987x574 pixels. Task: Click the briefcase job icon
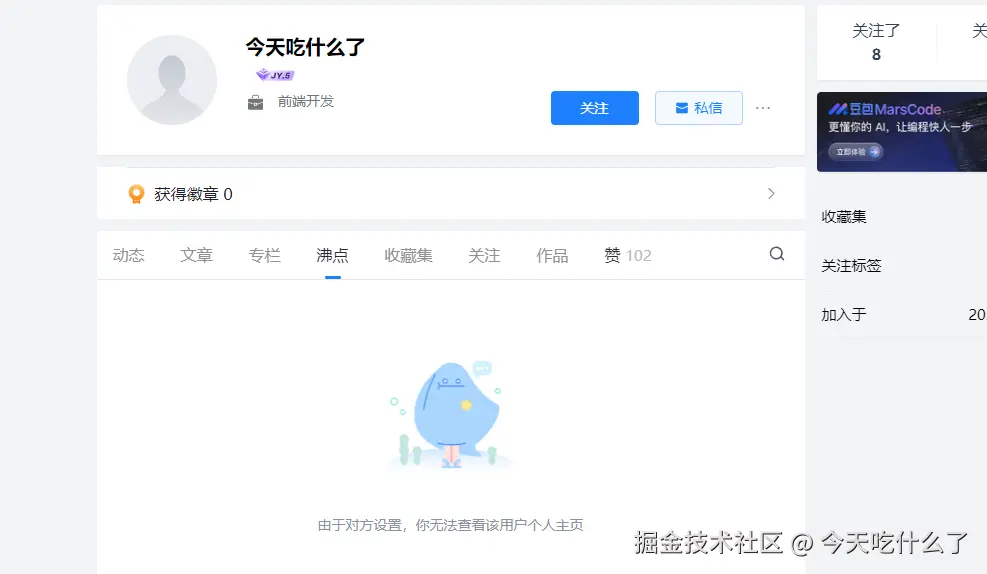pos(256,102)
